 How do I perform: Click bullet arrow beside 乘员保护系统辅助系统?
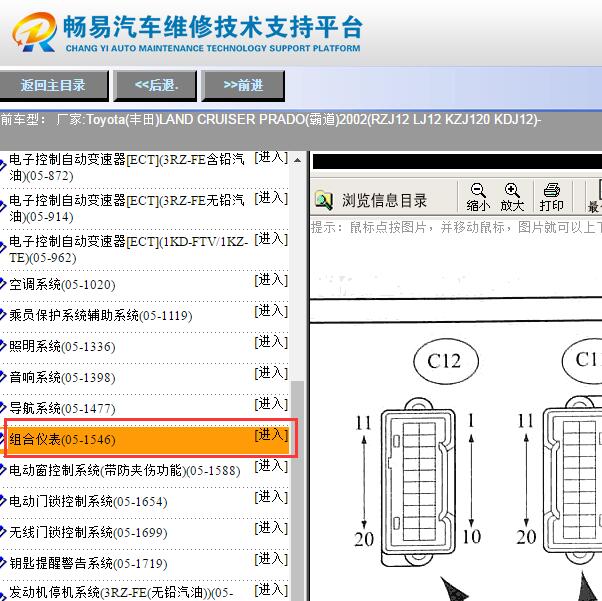(3, 315)
